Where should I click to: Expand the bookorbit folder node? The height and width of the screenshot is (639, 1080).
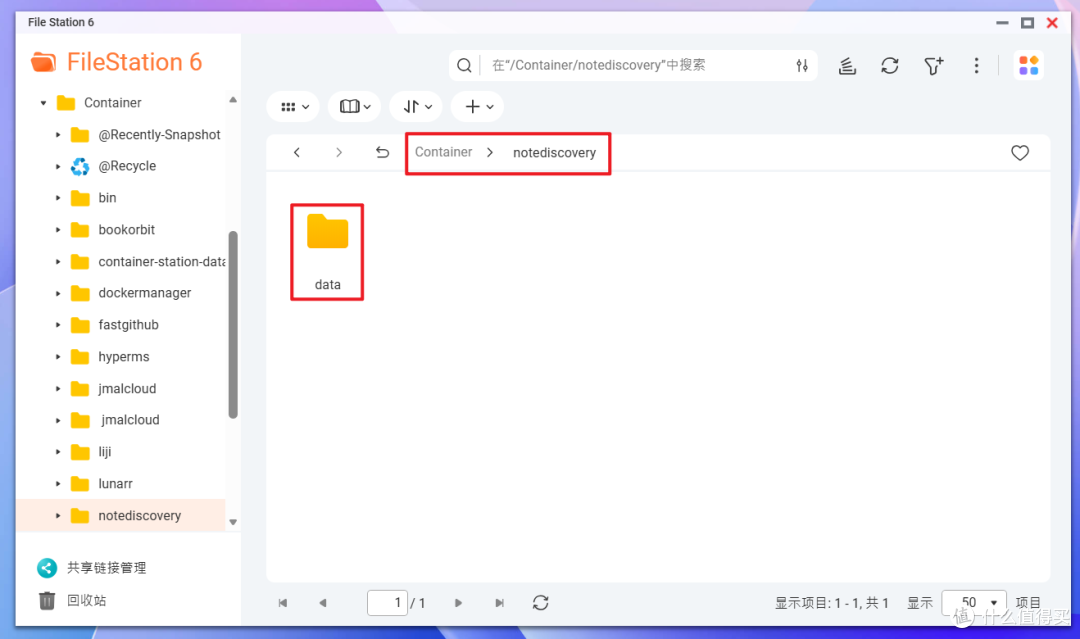[58, 230]
